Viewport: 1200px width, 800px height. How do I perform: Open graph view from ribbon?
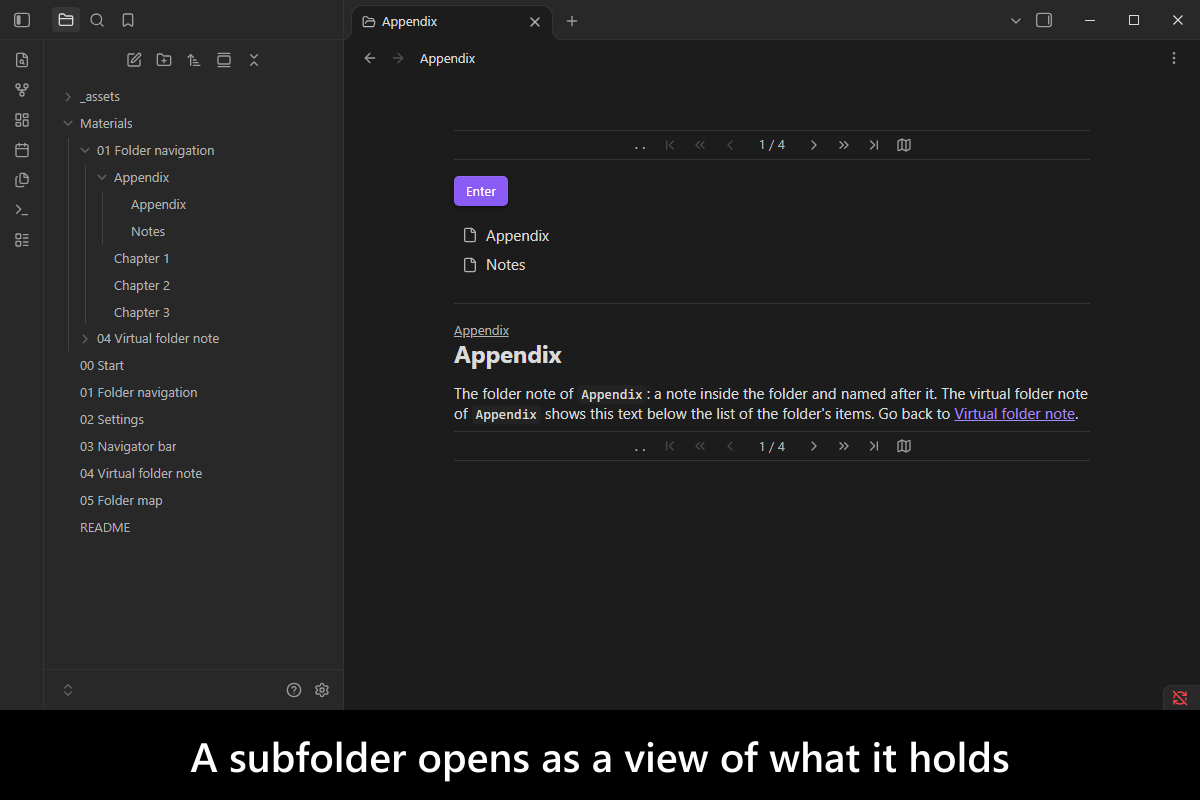22,90
